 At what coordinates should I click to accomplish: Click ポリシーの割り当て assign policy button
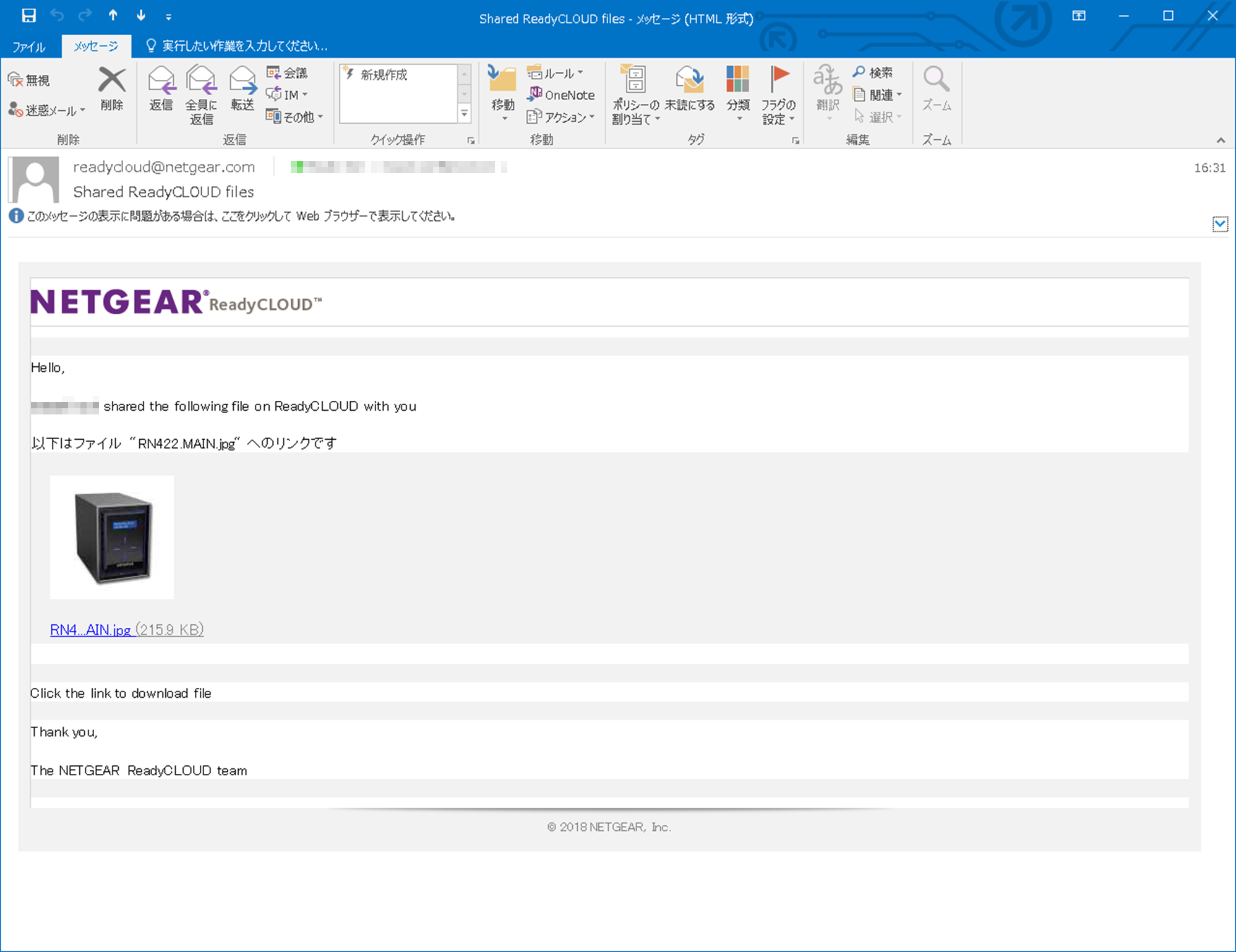point(636,95)
